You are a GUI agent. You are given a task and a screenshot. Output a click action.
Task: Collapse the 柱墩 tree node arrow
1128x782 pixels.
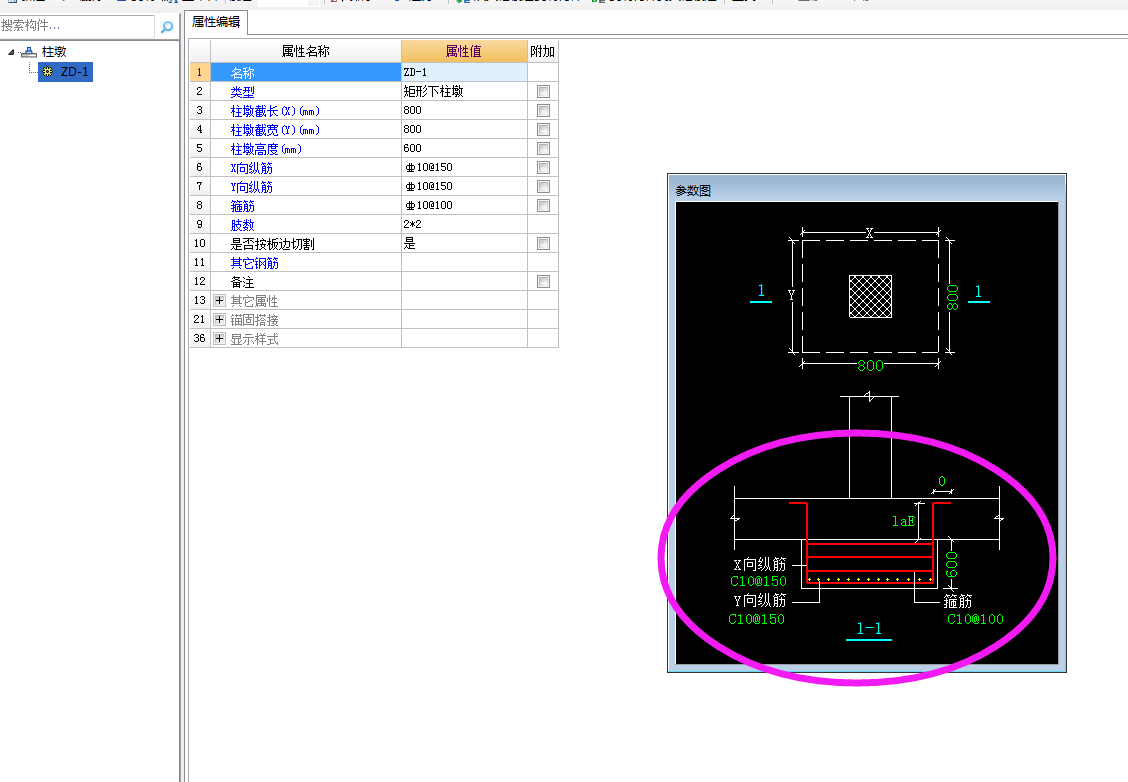point(12,52)
